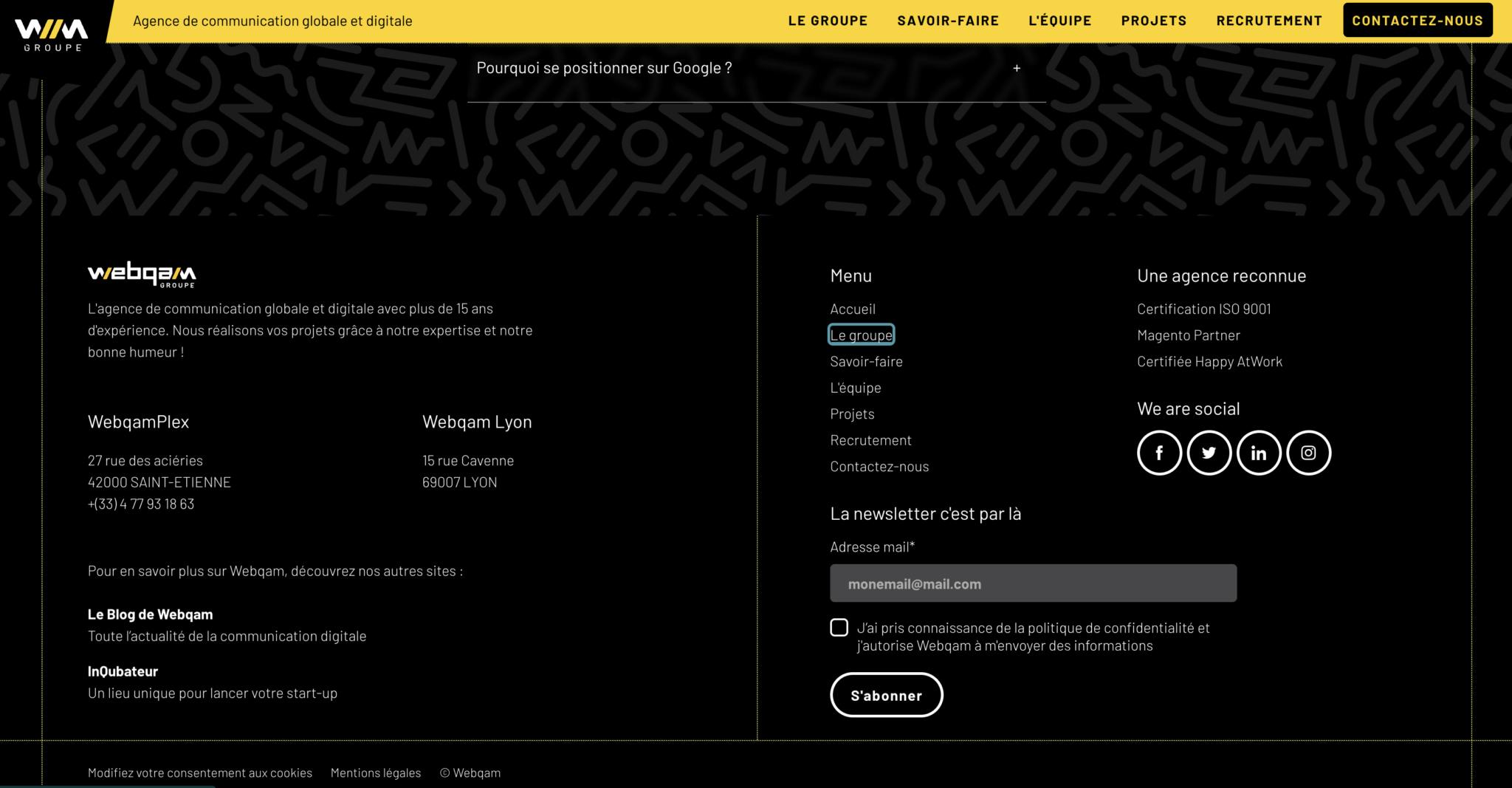Viewport: 1512px width, 788px height.
Task: Open Modifiez votre consentement aux cookies
Action: (x=200, y=772)
